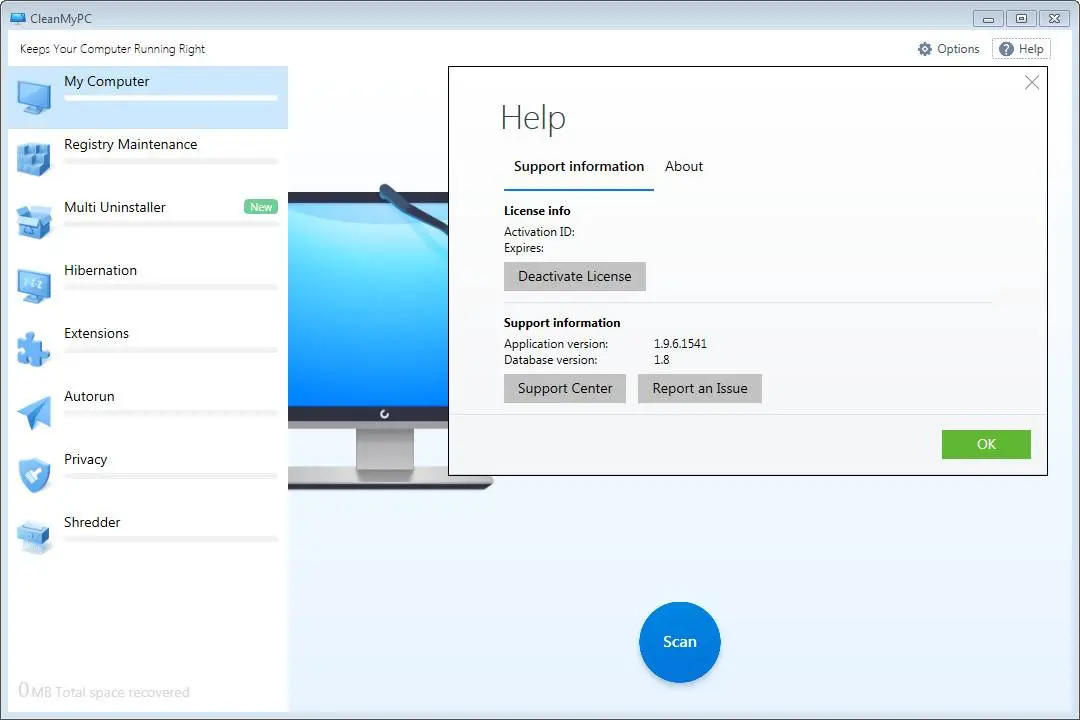
Task: Select Hibernation in the sidebar
Action: point(148,286)
